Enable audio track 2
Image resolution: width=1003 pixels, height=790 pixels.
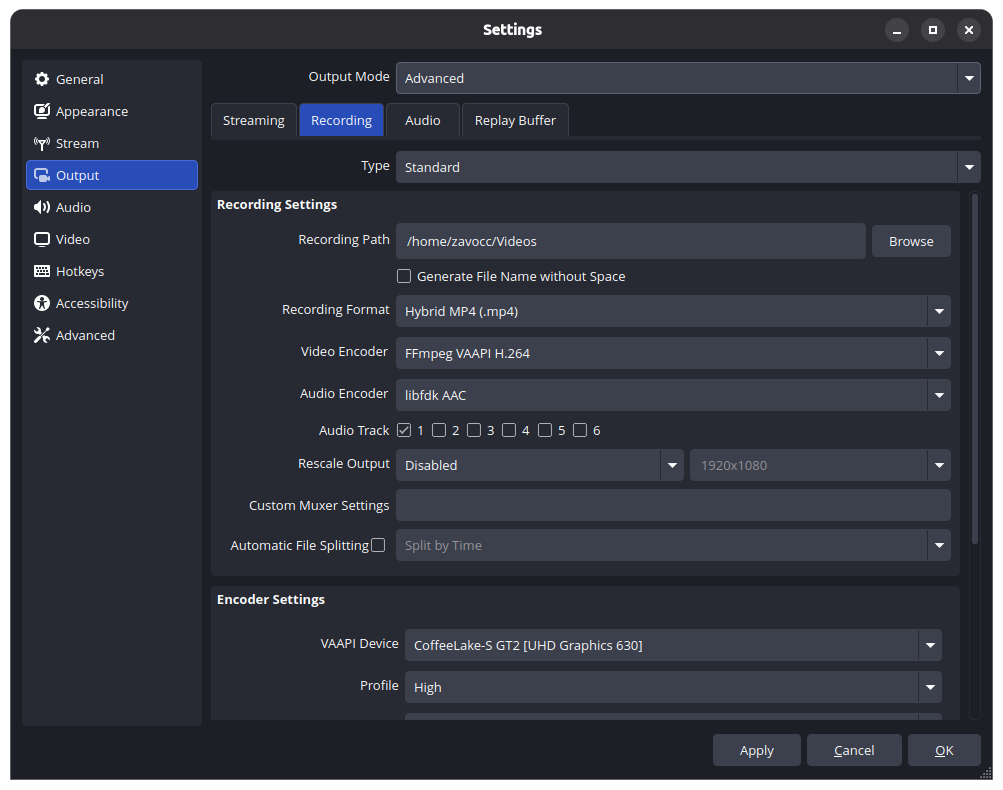[x=439, y=430]
